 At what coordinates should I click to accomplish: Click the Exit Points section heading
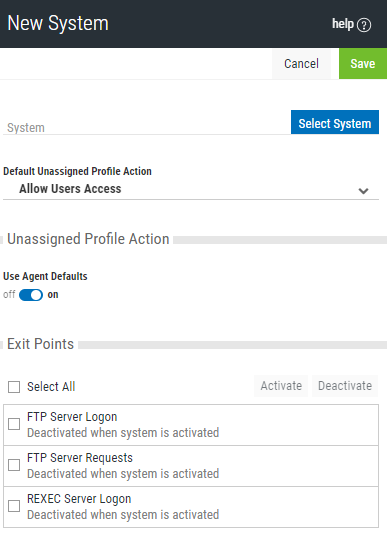[40, 344]
